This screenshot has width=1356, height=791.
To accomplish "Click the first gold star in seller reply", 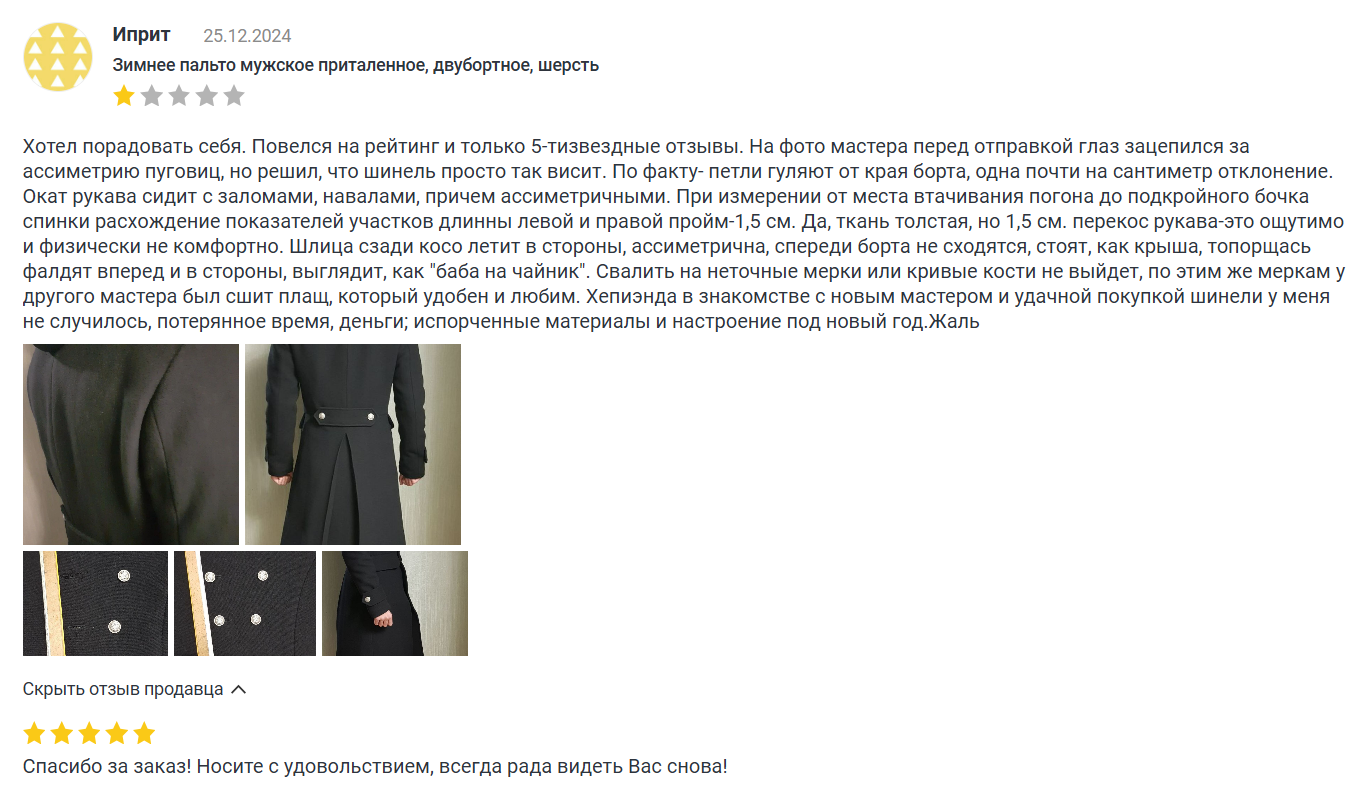I will pos(35,734).
